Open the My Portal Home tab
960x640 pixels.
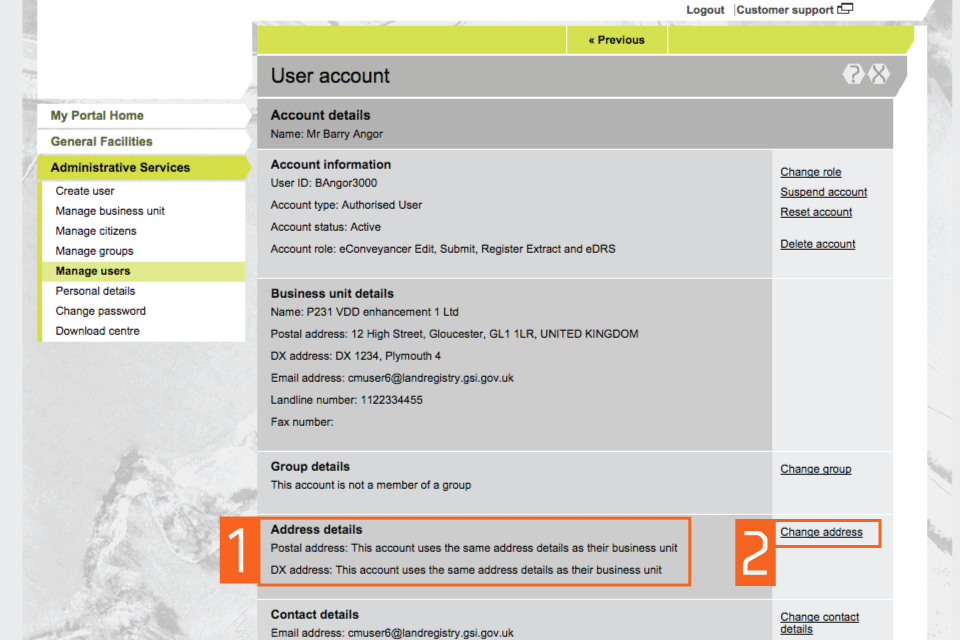pos(97,116)
